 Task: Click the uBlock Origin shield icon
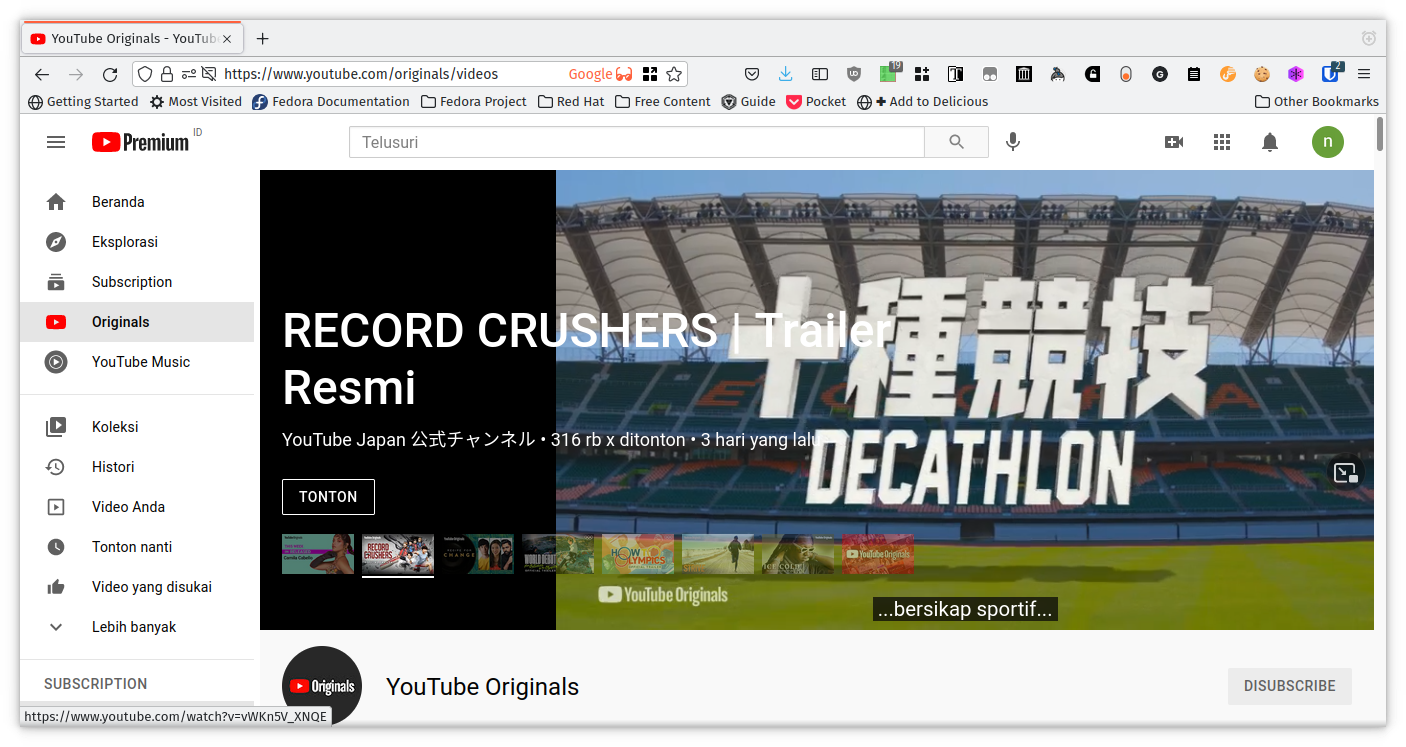[x=854, y=74]
